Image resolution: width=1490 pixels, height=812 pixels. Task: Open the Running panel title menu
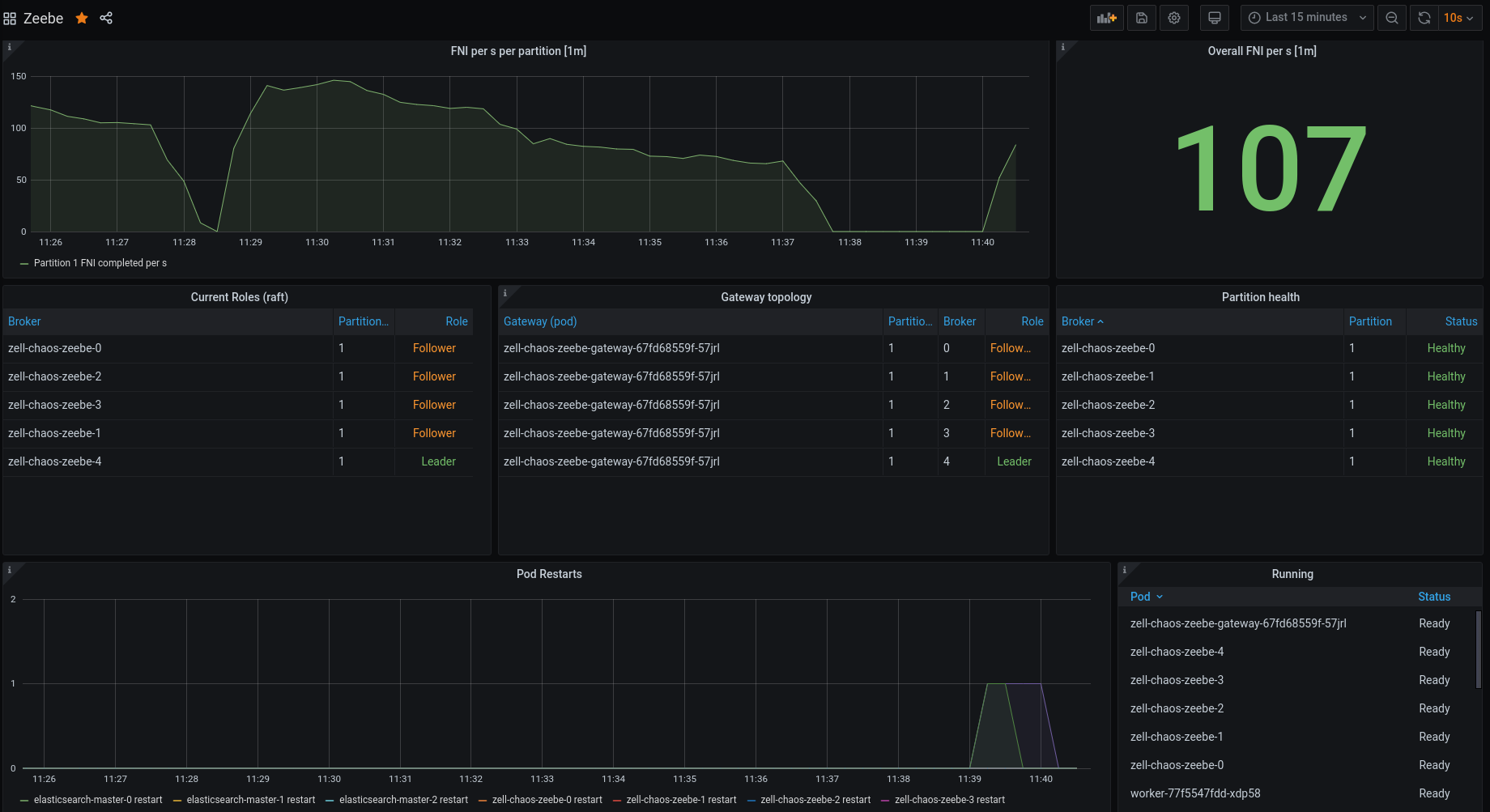coord(1292,574)
